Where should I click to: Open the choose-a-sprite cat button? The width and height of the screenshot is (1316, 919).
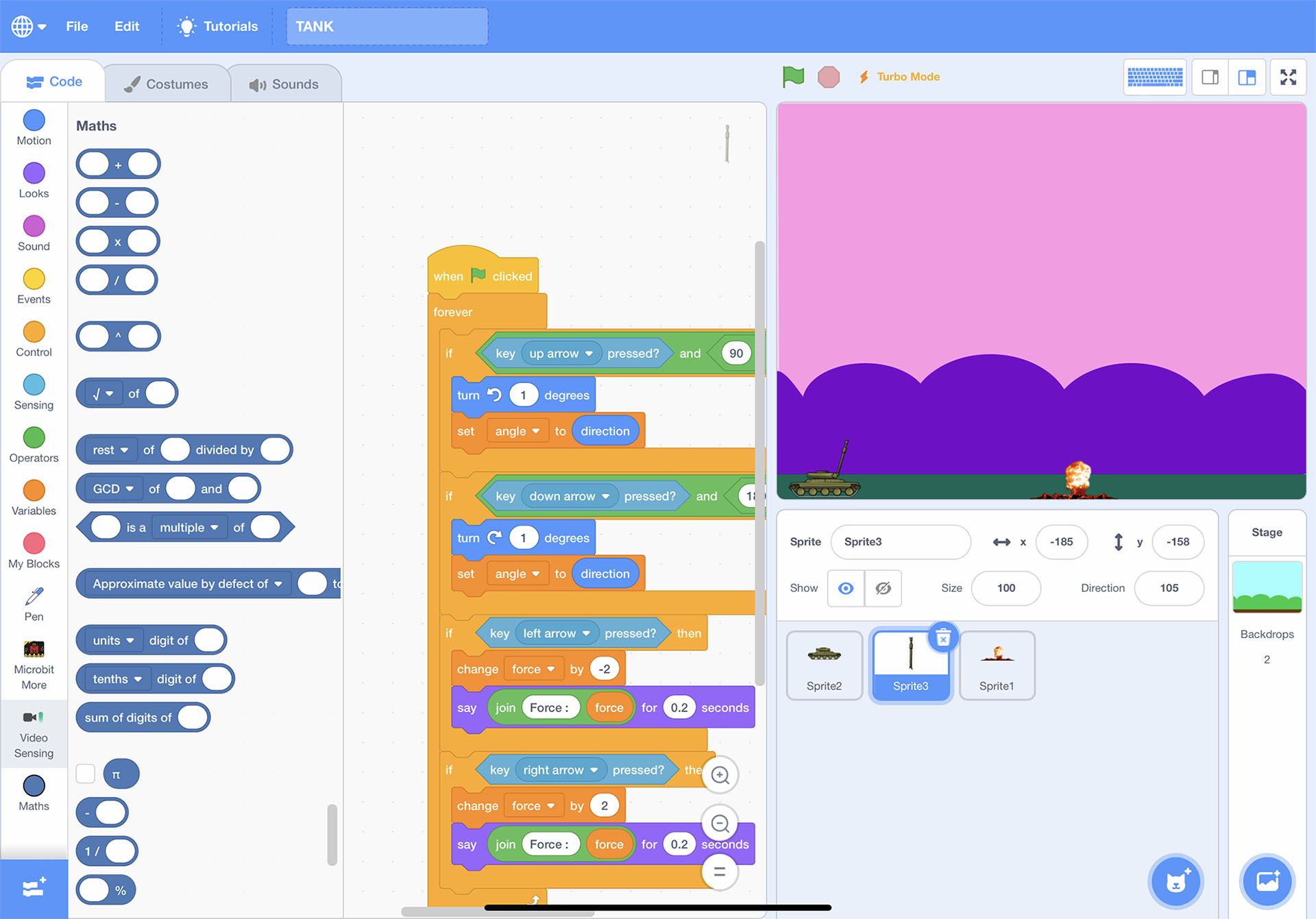pyautogui.click(x=1175, y=882)
